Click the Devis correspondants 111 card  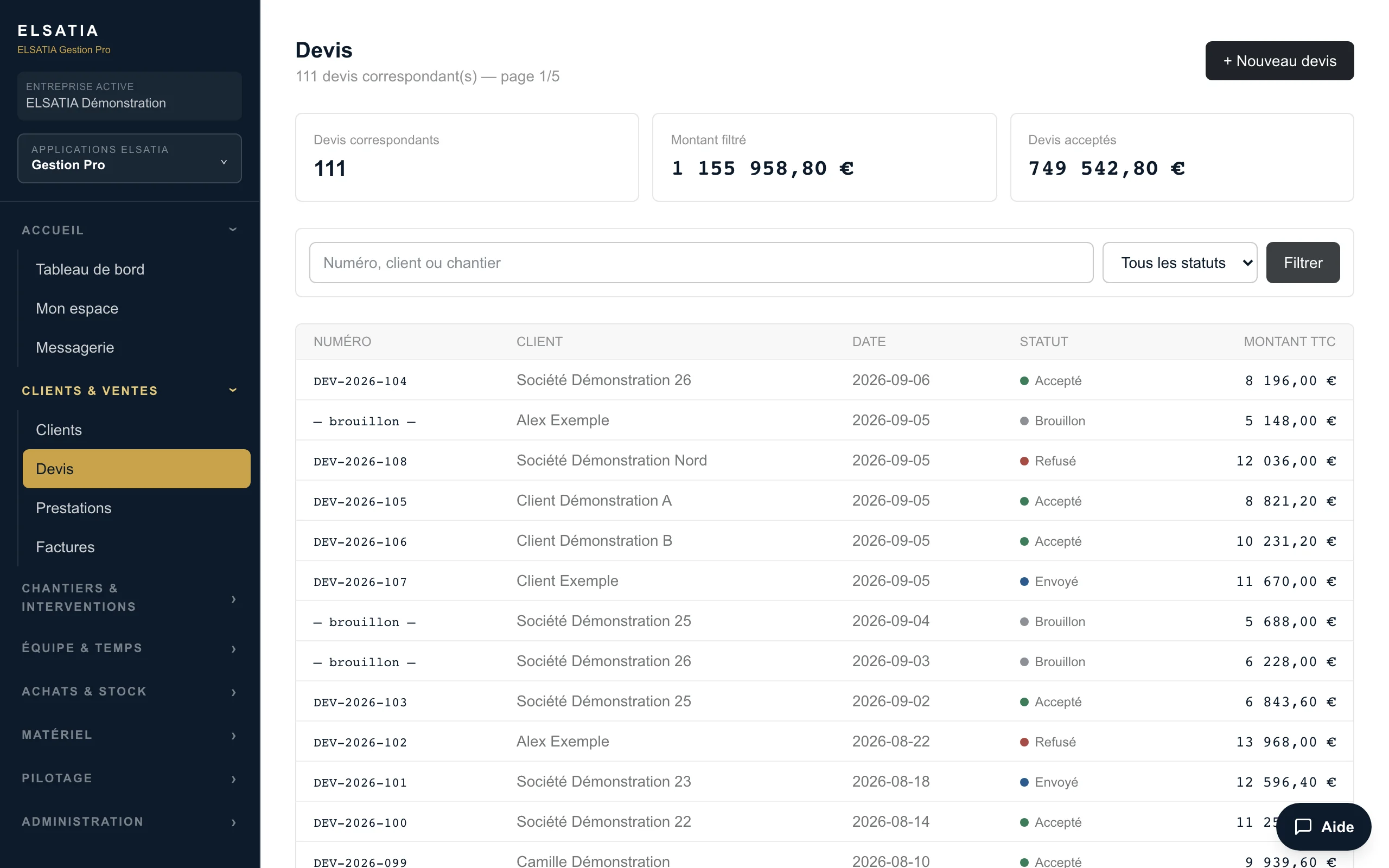click(467, 157)
